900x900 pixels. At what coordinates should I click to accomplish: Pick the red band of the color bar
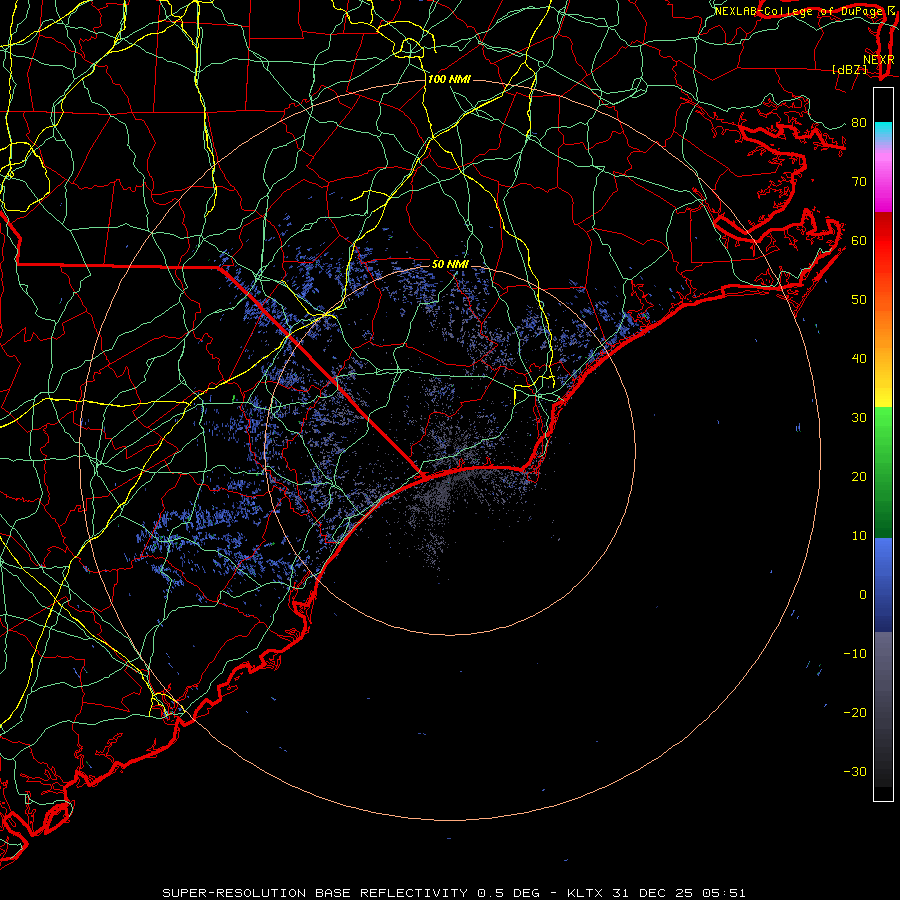click(x=883, y=234)
